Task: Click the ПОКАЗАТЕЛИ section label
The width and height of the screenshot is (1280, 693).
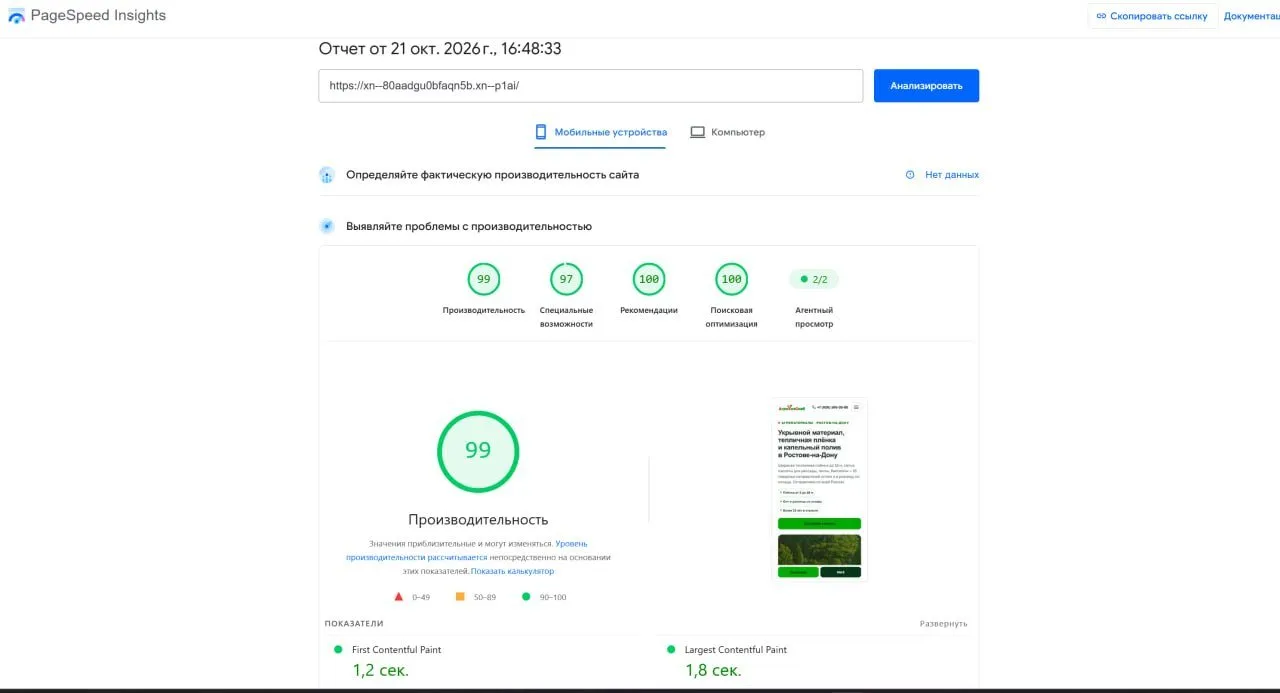Action: [354, 624]
